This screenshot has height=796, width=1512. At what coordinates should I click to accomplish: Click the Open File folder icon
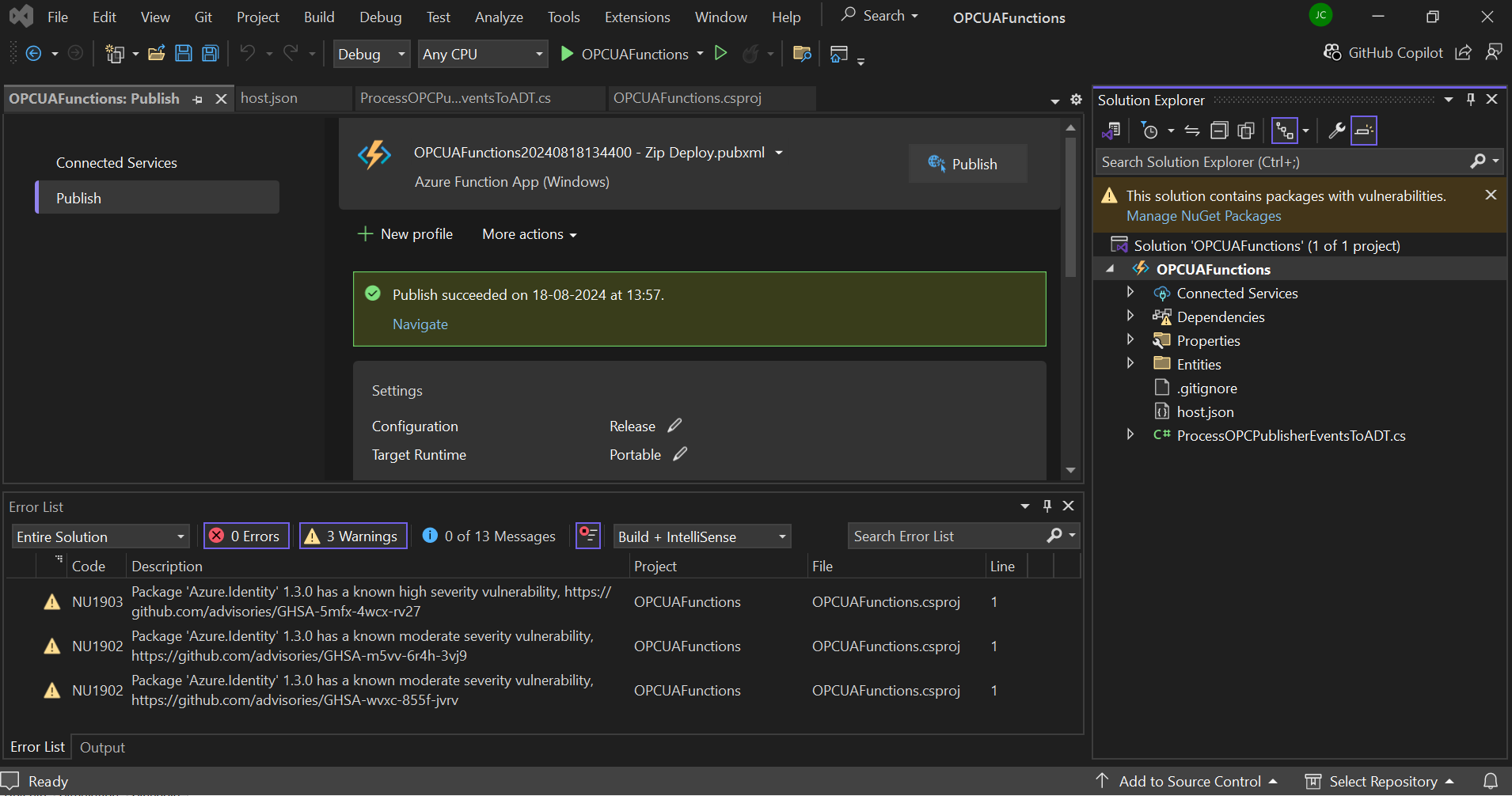(157, 54)
